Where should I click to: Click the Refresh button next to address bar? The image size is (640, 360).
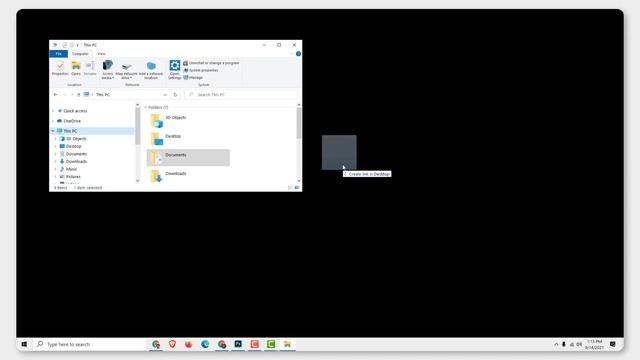[175, 95]
